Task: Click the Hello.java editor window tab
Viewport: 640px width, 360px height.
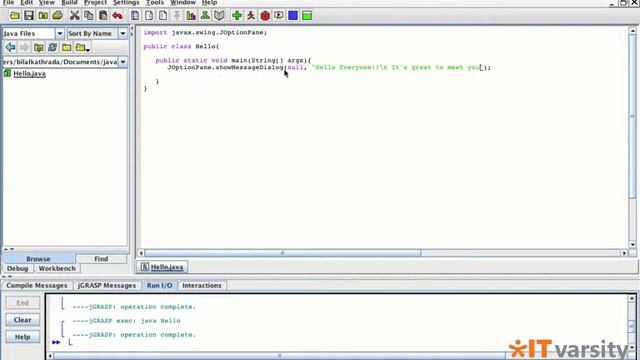Action: (x=162, y=267)
